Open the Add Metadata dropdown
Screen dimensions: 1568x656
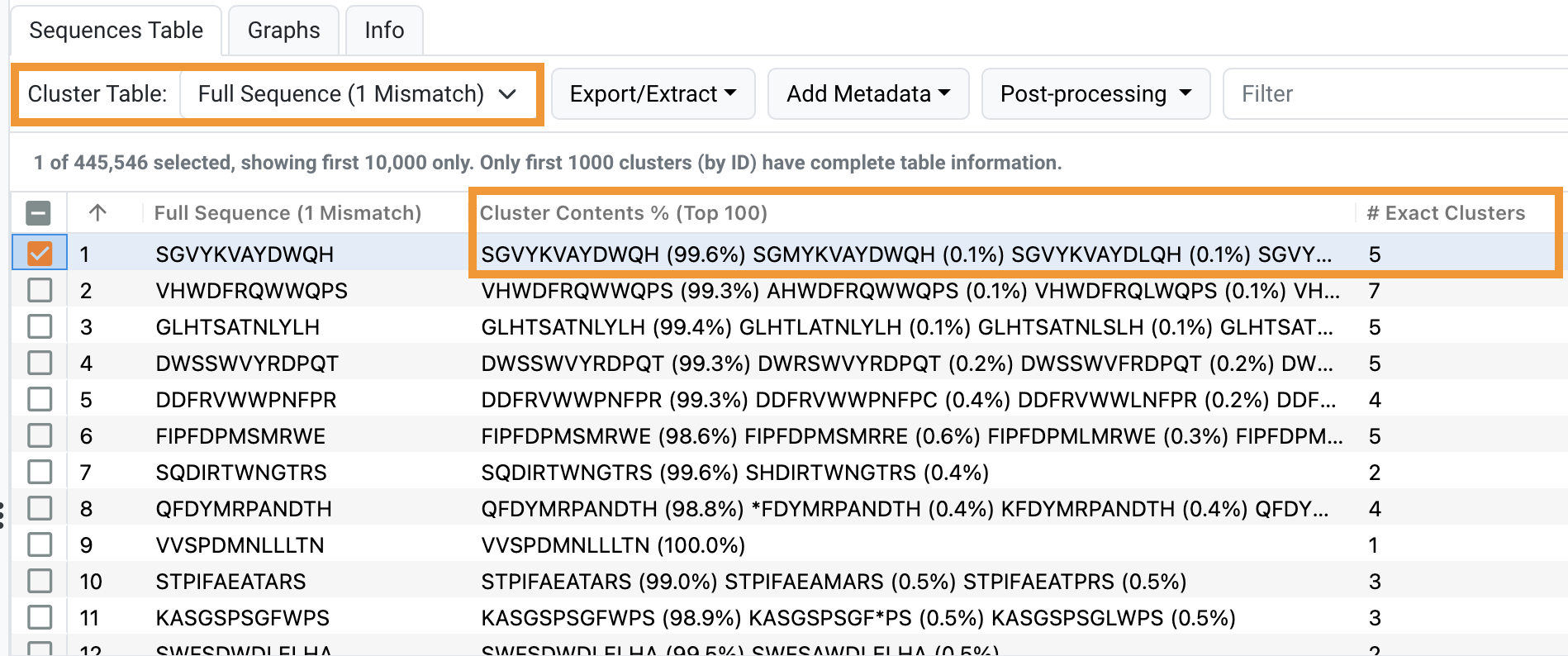pos(868,94)
